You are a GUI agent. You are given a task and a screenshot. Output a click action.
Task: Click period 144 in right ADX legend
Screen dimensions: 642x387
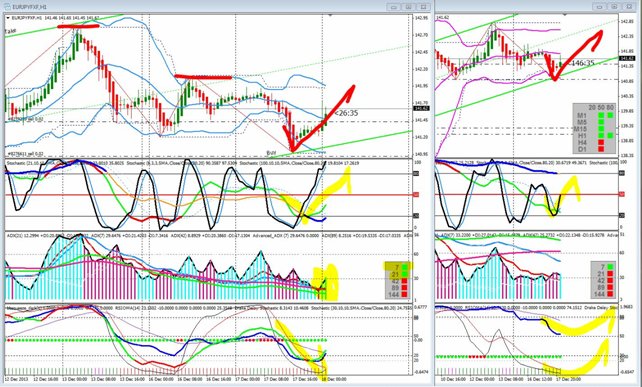599,294
